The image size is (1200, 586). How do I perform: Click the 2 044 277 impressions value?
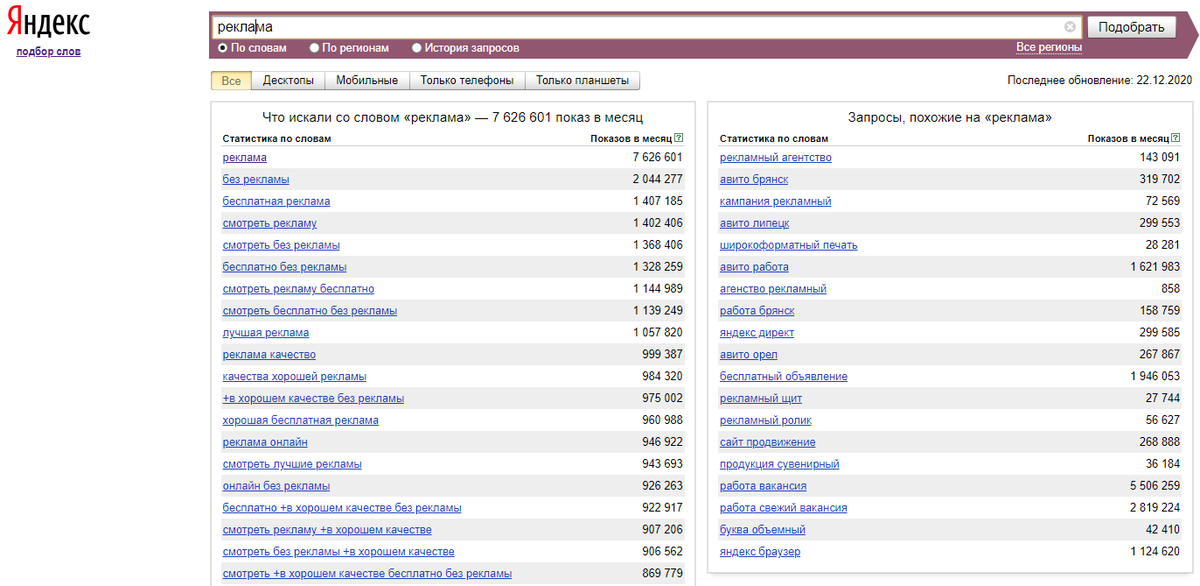[x=657, y=179]
